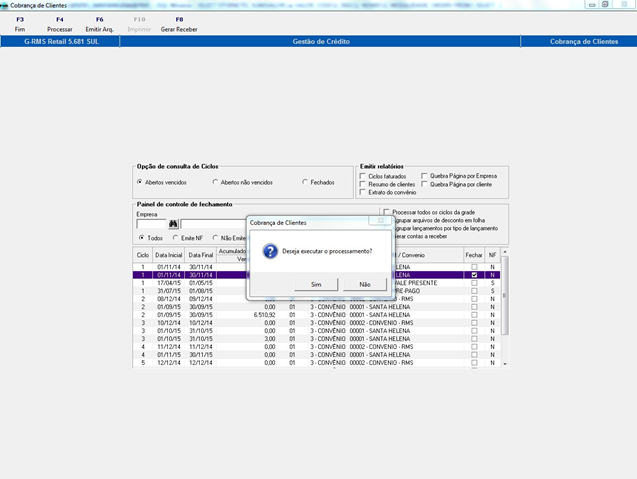Image resolution: width=637 pixels, height=479 pixels.
Task: Click the NF column header
Action: [492, 255]
